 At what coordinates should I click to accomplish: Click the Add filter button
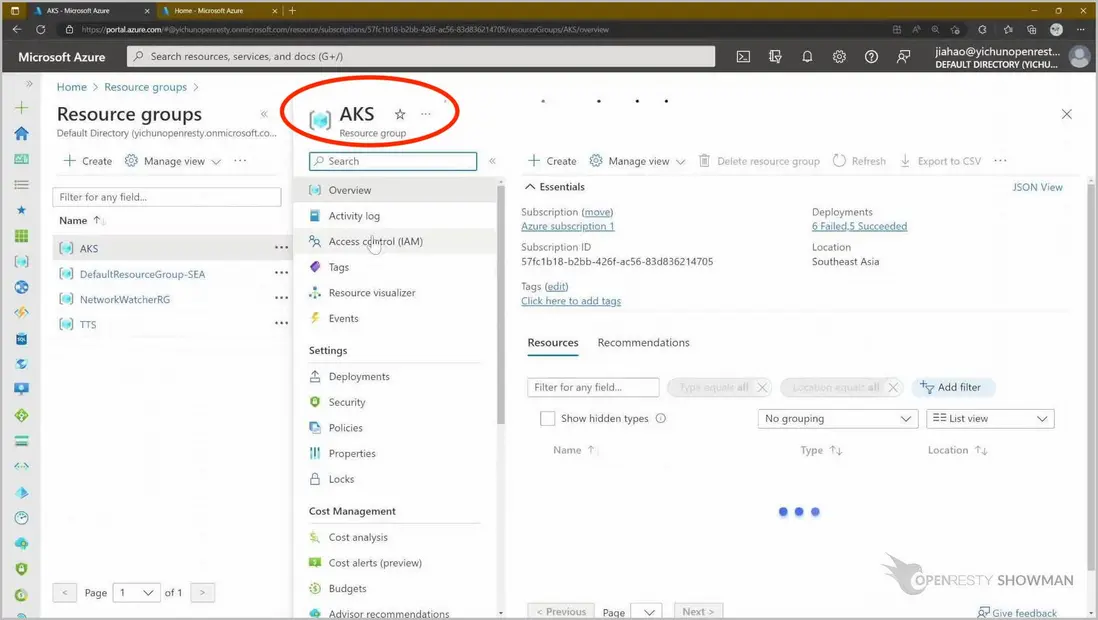[952, 387]
